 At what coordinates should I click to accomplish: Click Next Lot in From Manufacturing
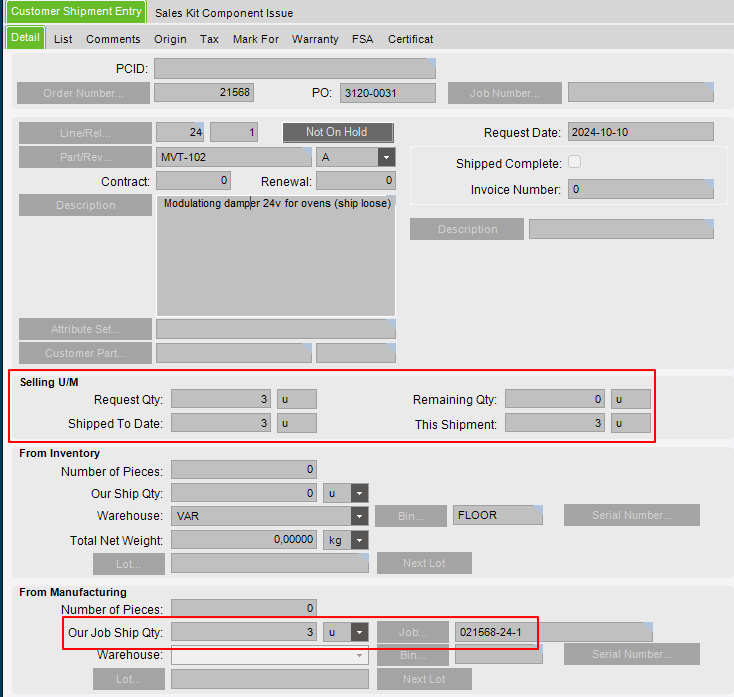[424, 679]
